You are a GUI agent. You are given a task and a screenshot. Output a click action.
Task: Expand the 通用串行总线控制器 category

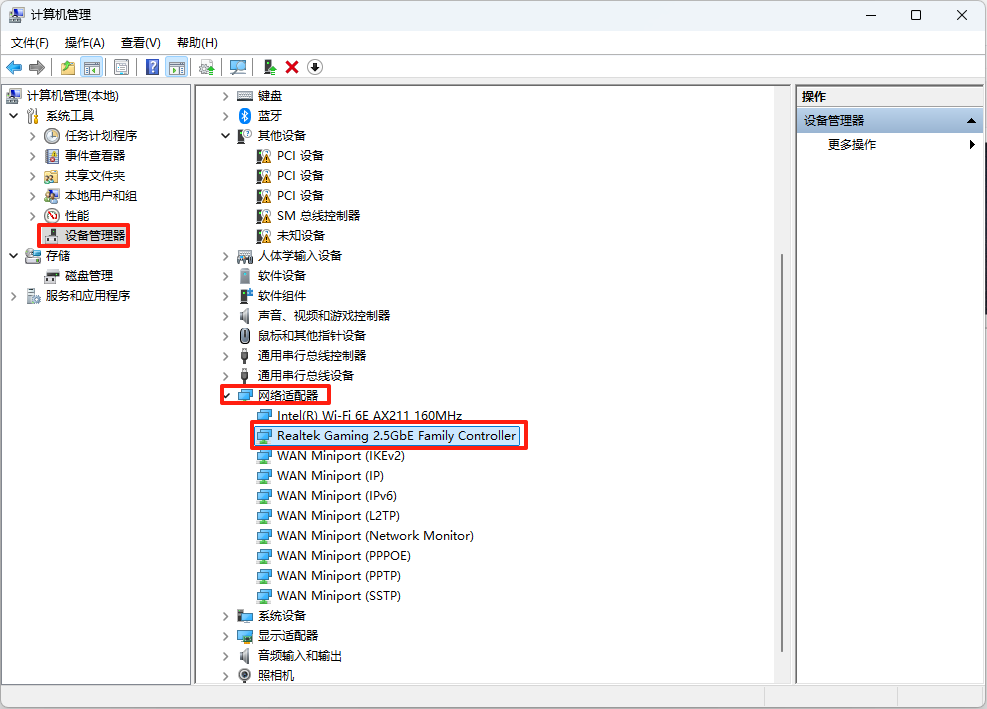[x=225, y=356]
